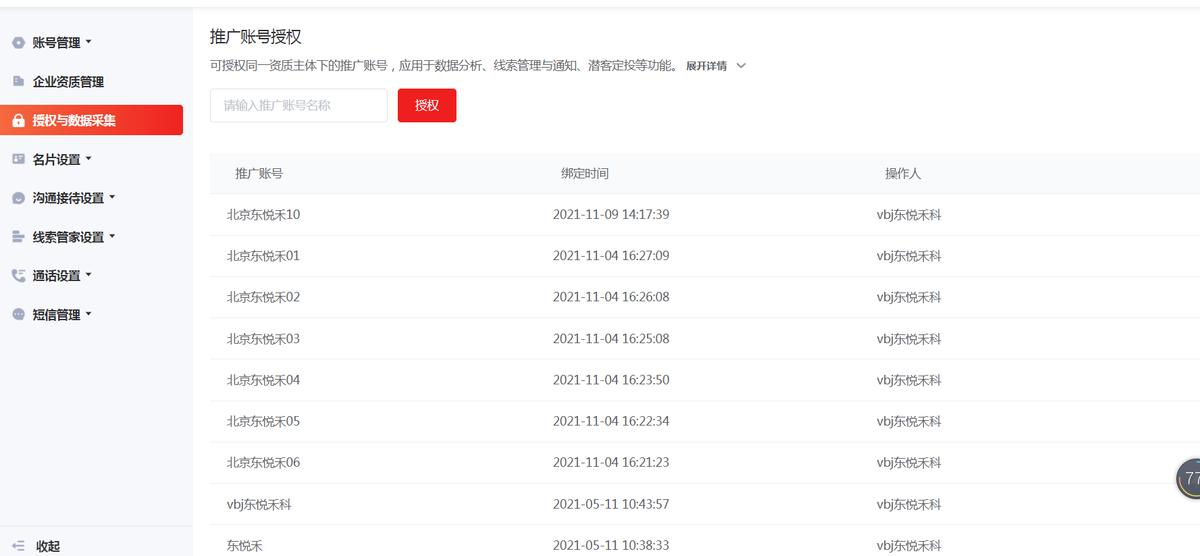Image resolution: width=1200 pixels, height=556 pixels.
Task: Click the lock icon beside 授权与数据采集
Action: point(18,121)
